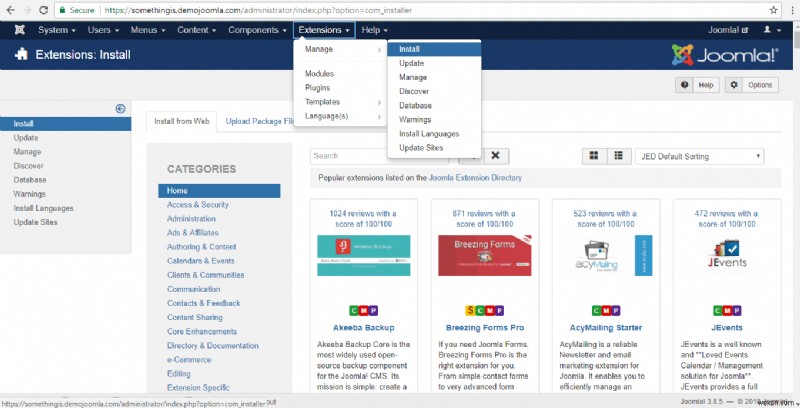Screen dimensions: 800x408
Task: Switch to grid view icon
Action: tap(594, 156)
